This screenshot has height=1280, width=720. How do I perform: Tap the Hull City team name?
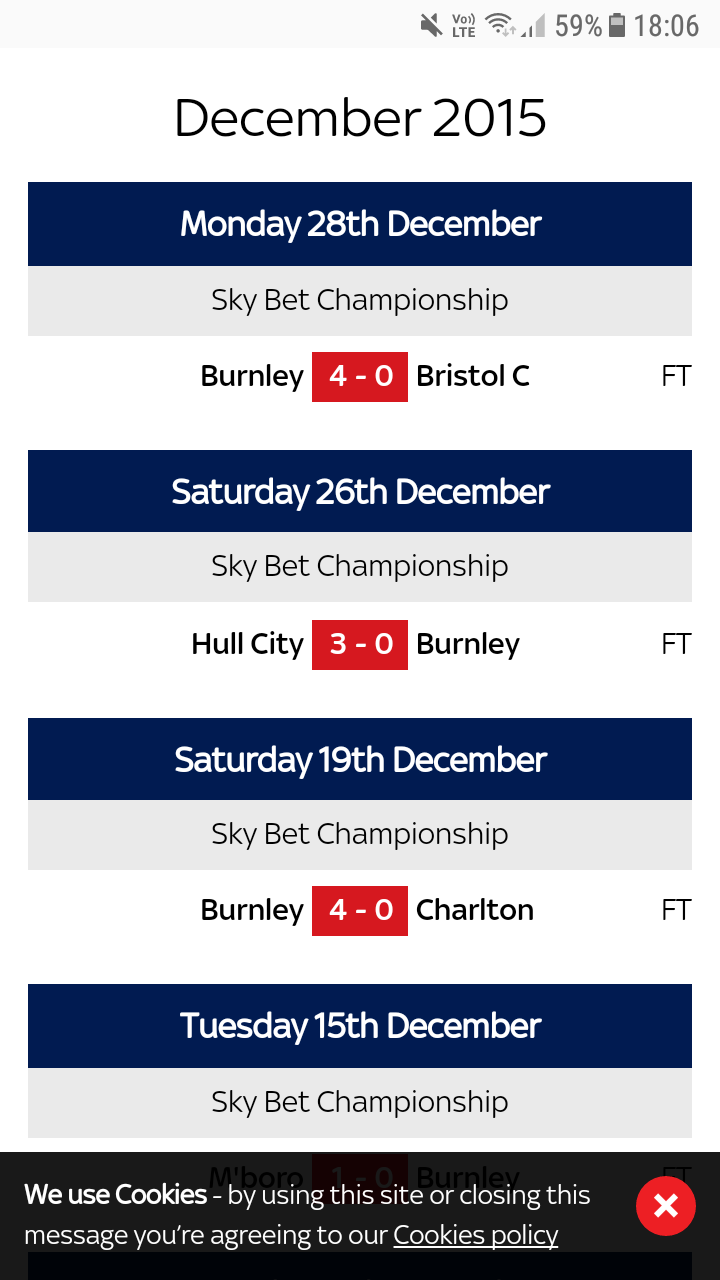(x=247, y=644)
